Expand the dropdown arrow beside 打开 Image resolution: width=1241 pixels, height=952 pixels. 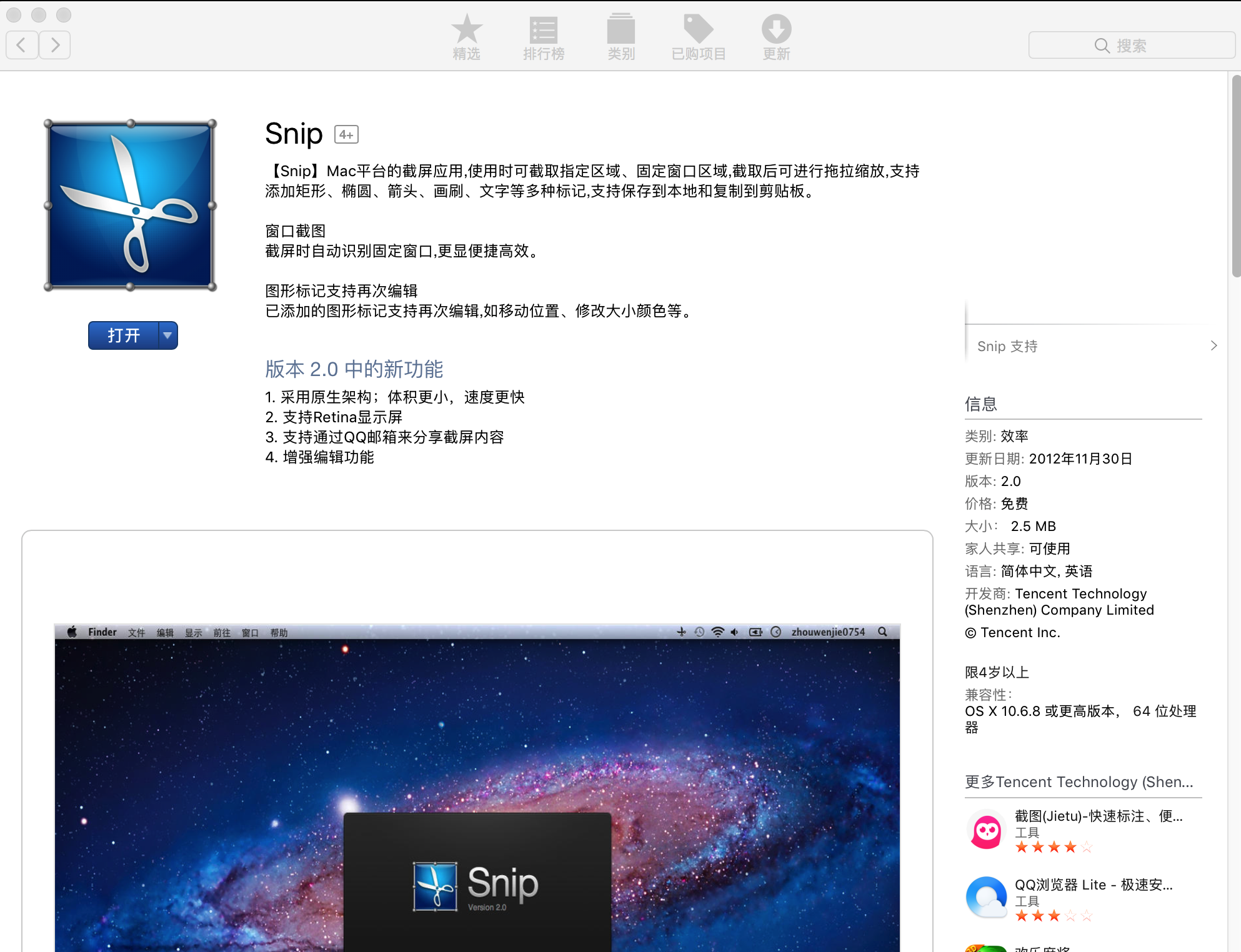167,335
